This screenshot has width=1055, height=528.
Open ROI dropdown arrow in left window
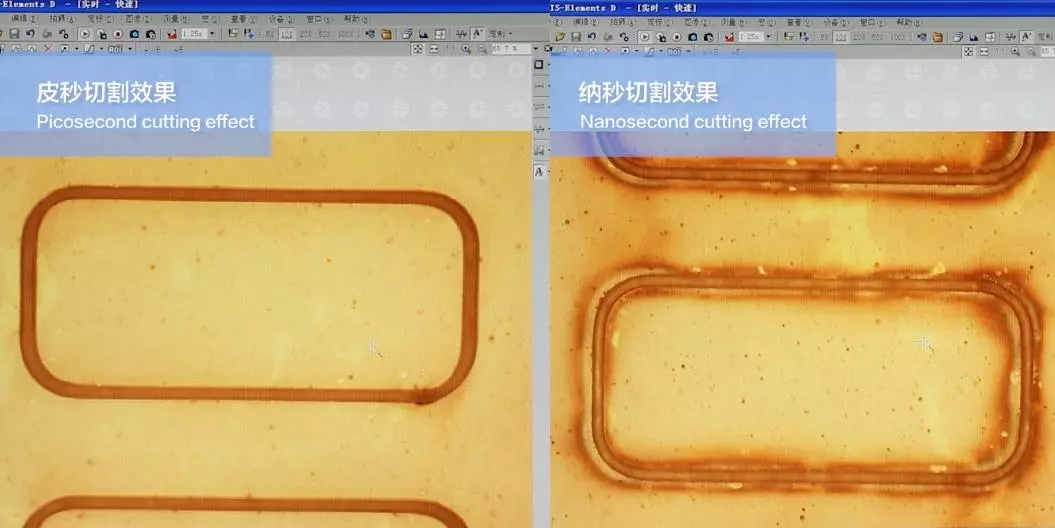coord(130,49)
